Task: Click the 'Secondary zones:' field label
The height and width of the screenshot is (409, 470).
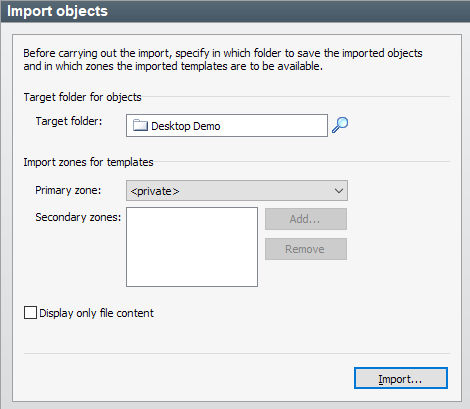Action: point(78,217)
